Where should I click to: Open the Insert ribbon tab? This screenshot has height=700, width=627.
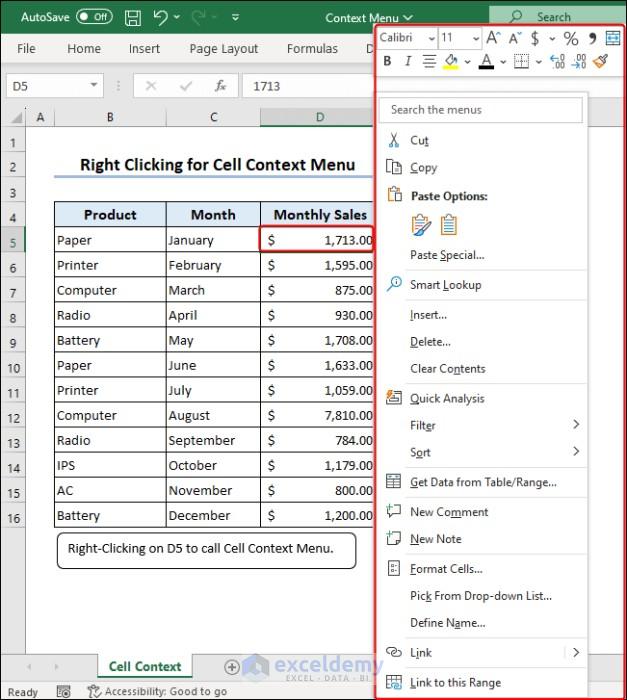coord(144,49)
